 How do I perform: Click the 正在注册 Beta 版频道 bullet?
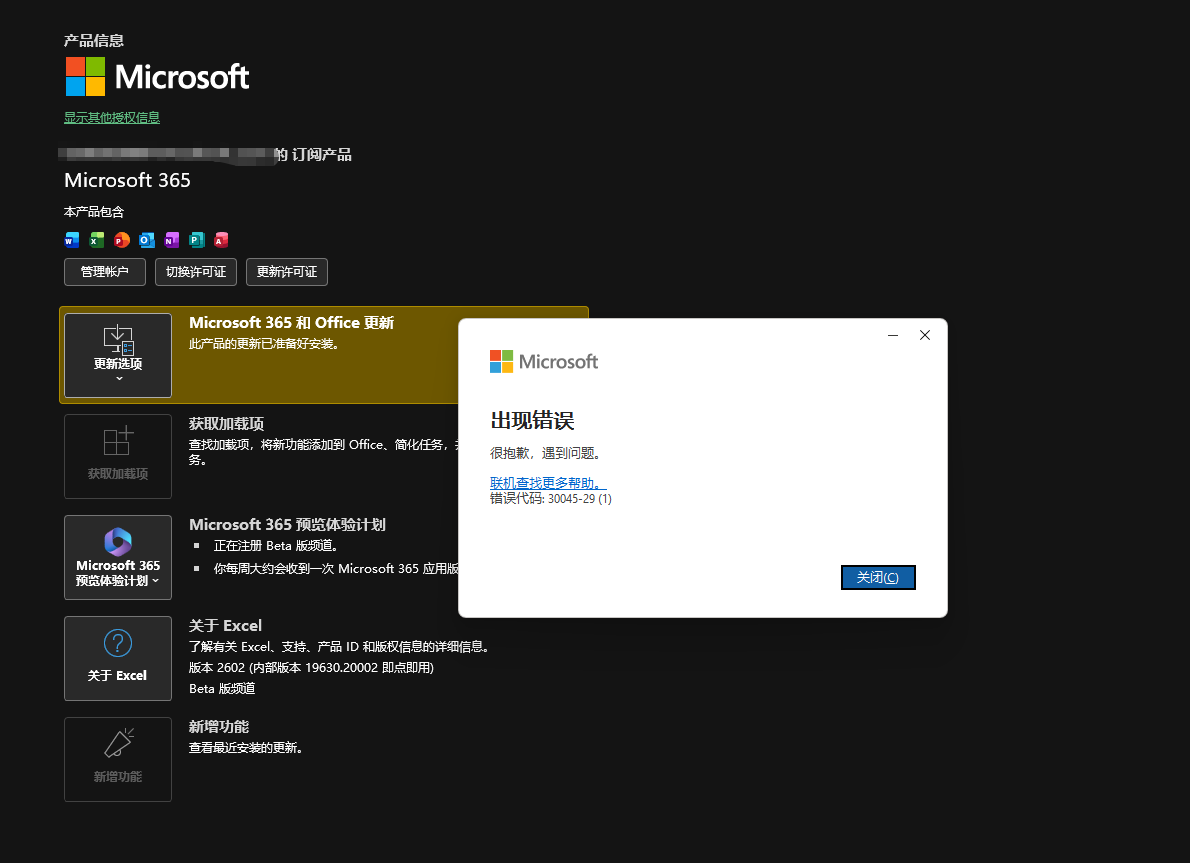[x=276, y=546]
